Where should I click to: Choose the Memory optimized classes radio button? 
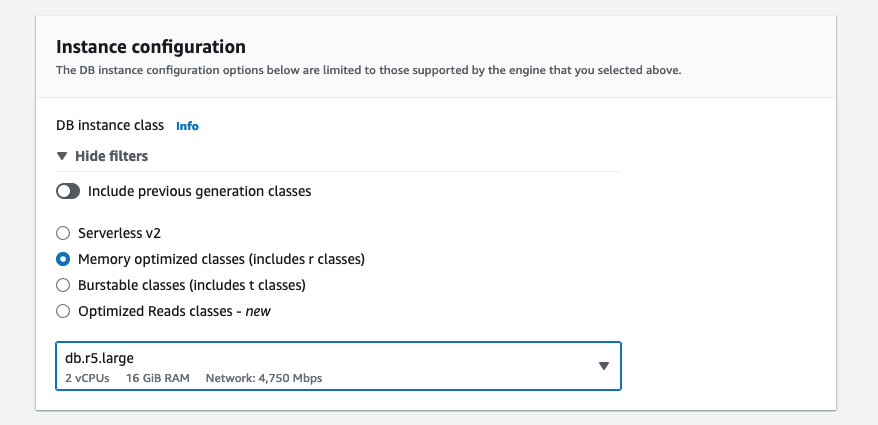pos(63,259)
